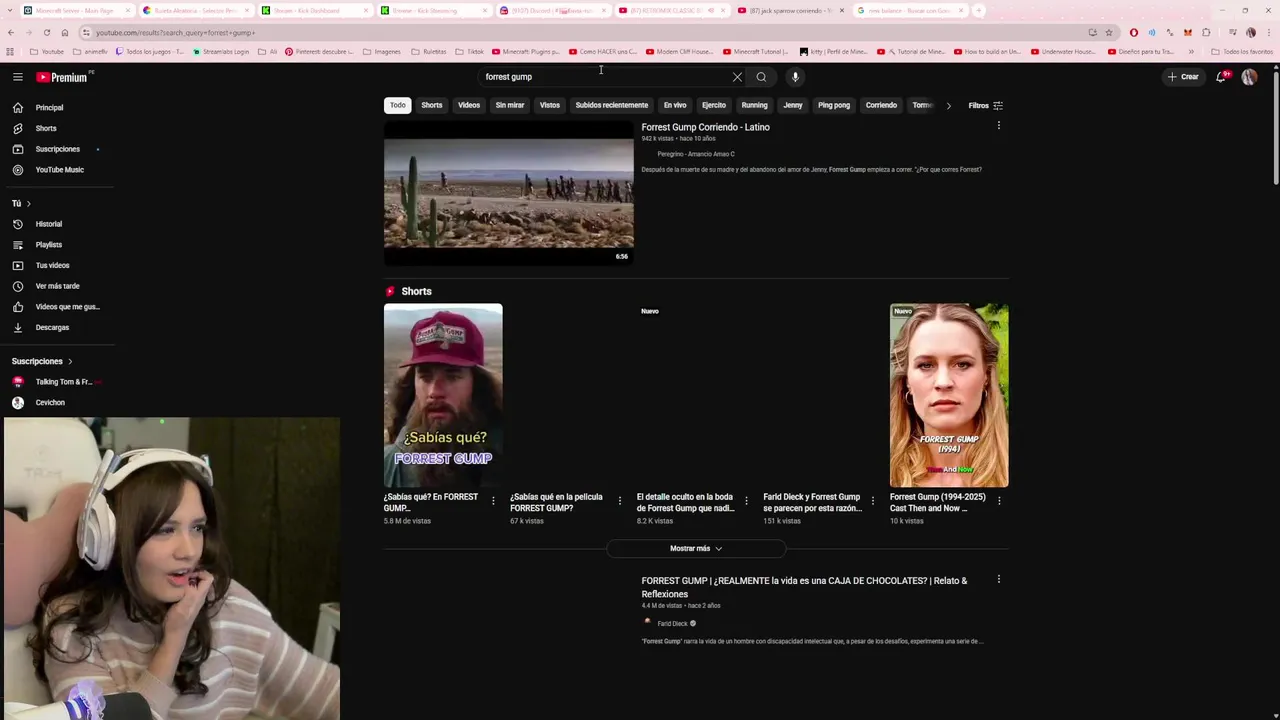1280x720 pixels.
Task: Open Peregrino - Amancio Amao C channel
Action: point(696,154)
